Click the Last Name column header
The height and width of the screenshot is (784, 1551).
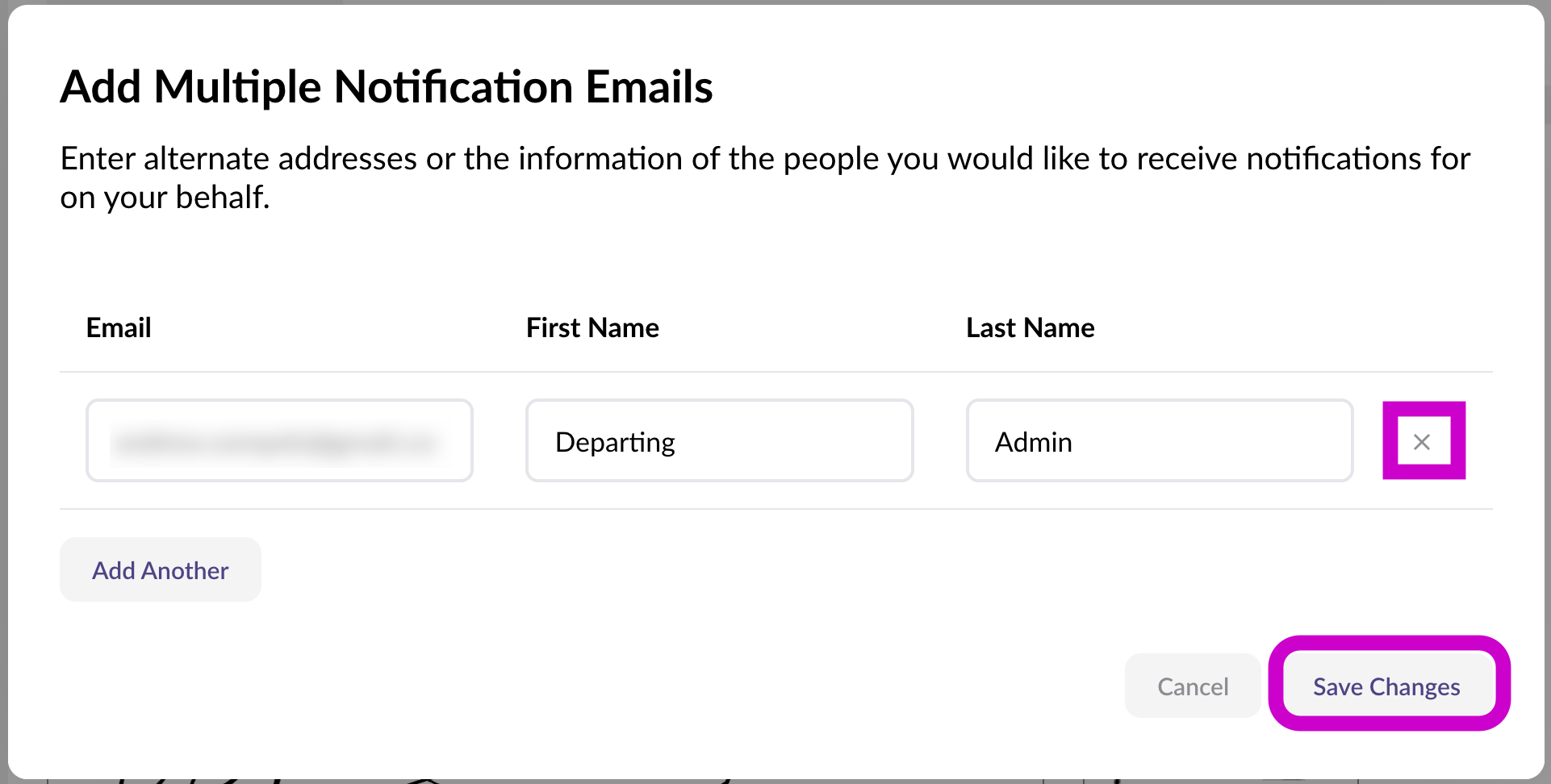[1030, 327]
